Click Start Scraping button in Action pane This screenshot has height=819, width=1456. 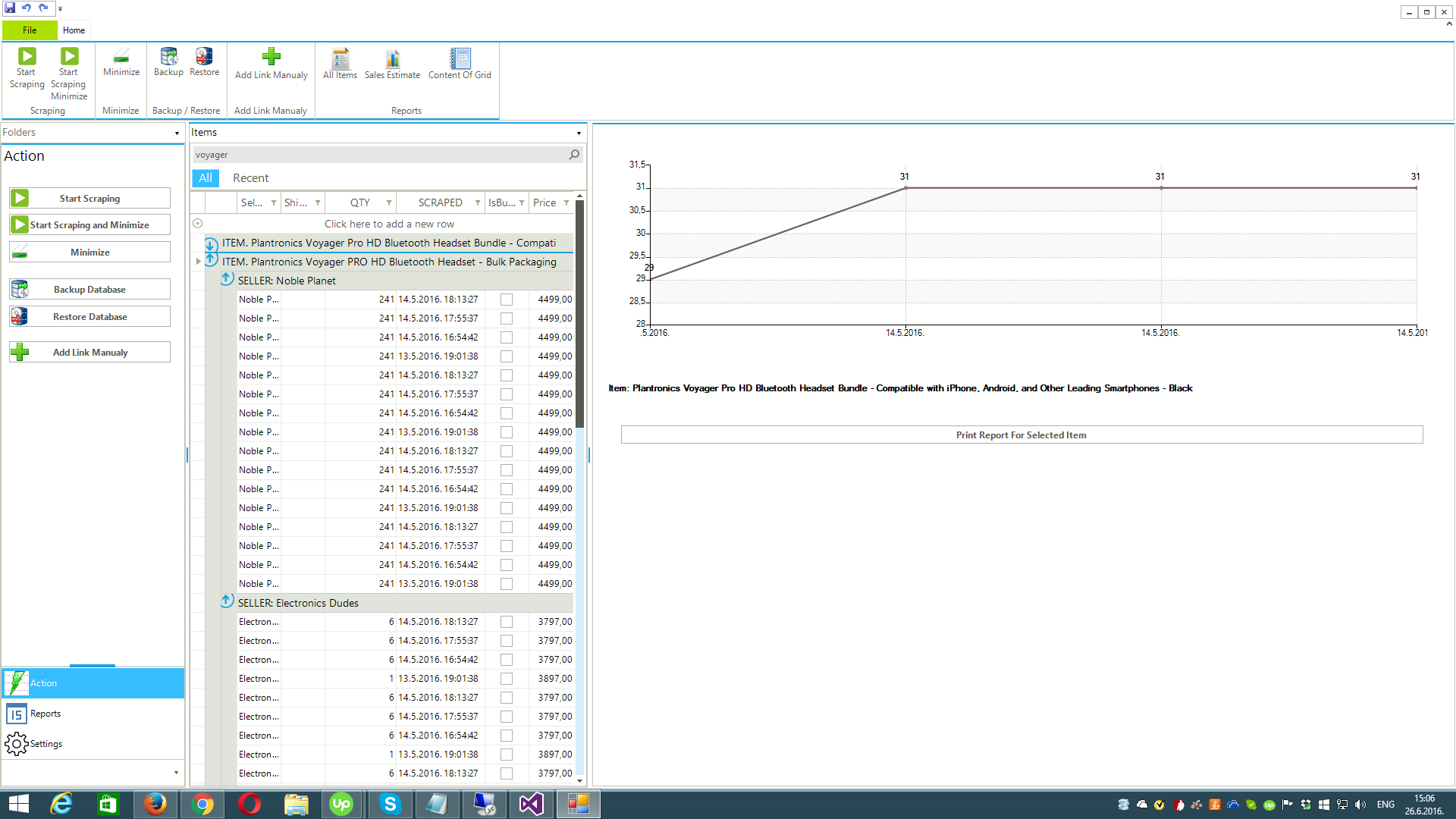tap(89, 199)
